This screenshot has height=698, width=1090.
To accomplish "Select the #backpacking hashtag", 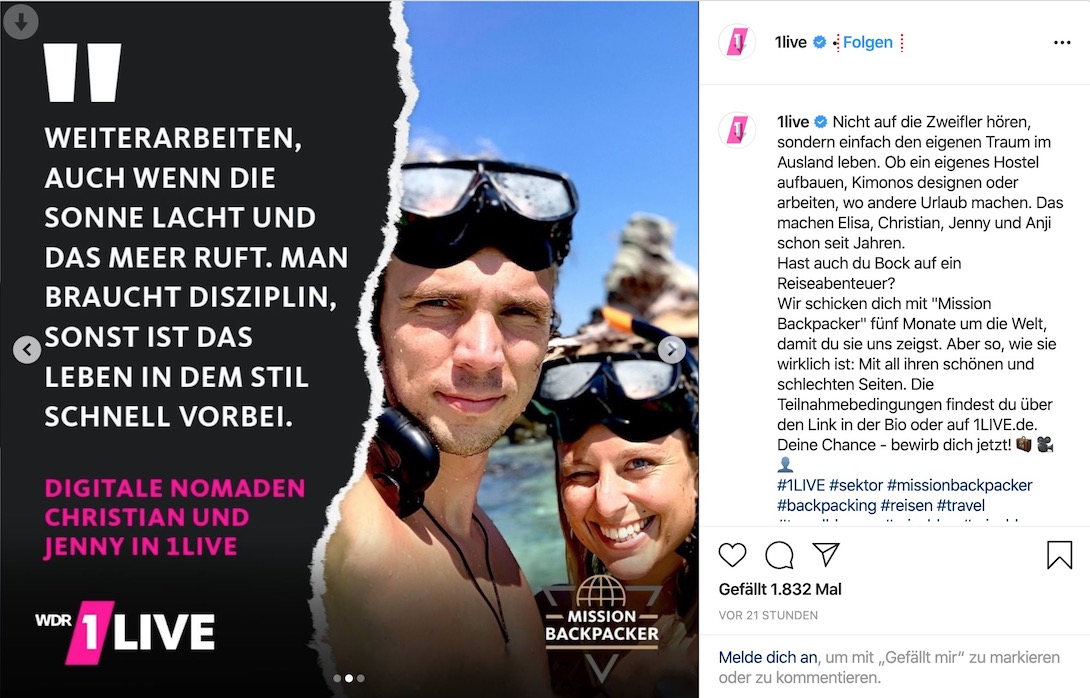I will tap(827, 505).
